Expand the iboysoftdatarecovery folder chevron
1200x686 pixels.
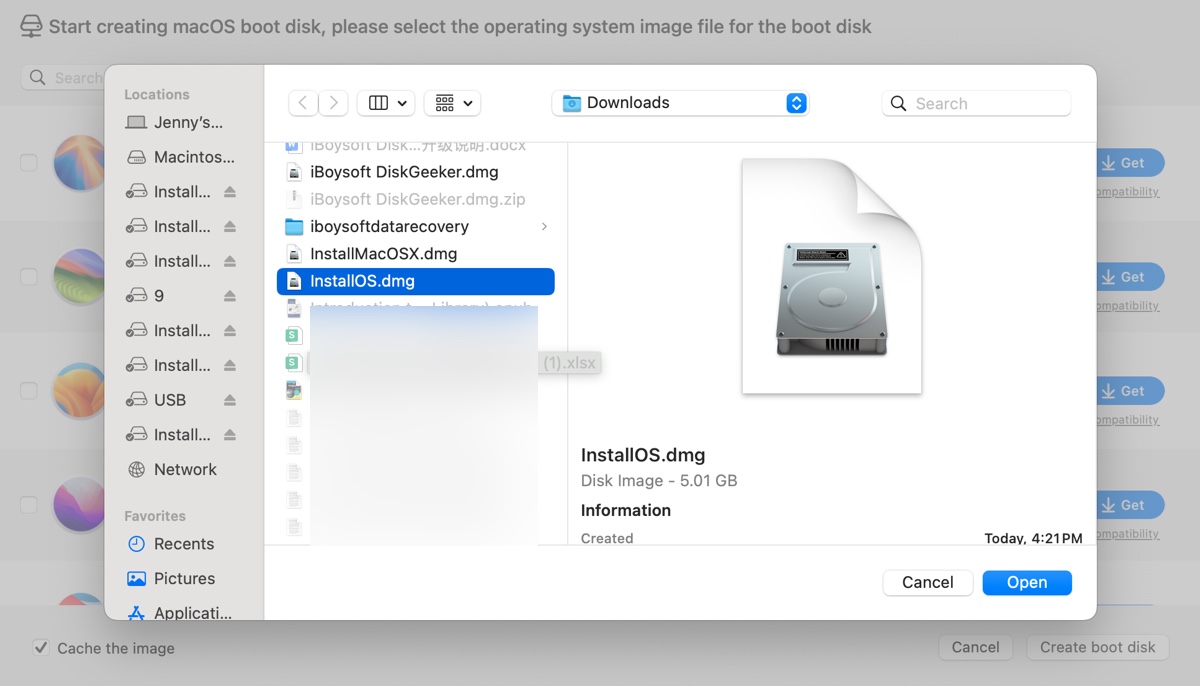[544, 227]
